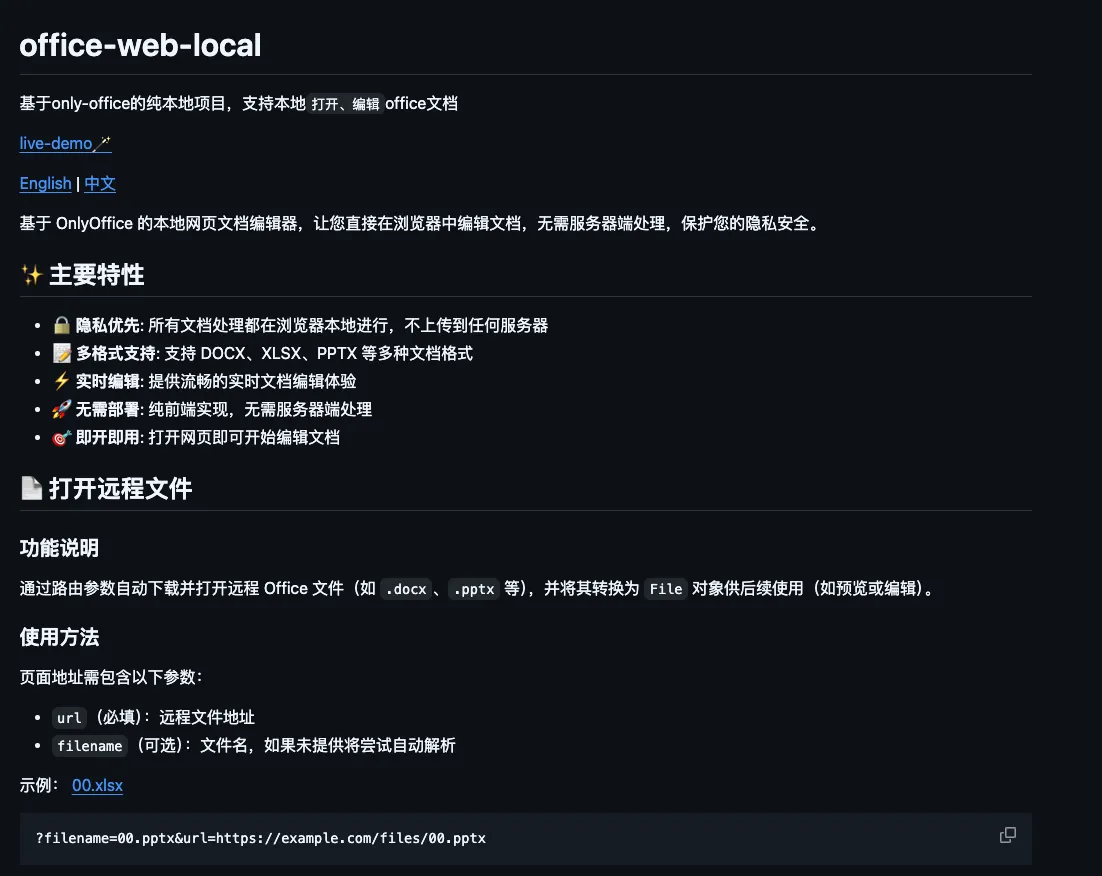Open the live-demo link
Image resolution: width=1102 pixels, height=876 pixels.
[x=65, y=143]
